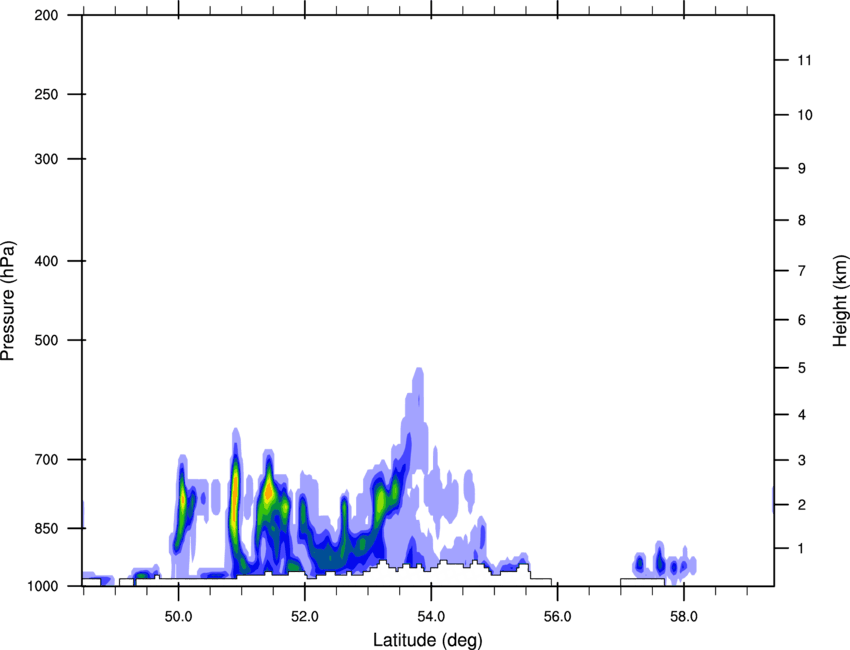Click the 500 pressure tick label
Viewport: 850px width, 650px height.
(x=47, y=340)
